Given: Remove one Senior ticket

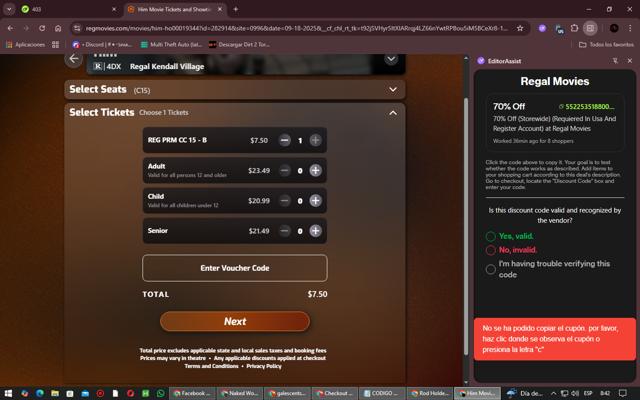Looking at the screenshot, I should [284, 231].
